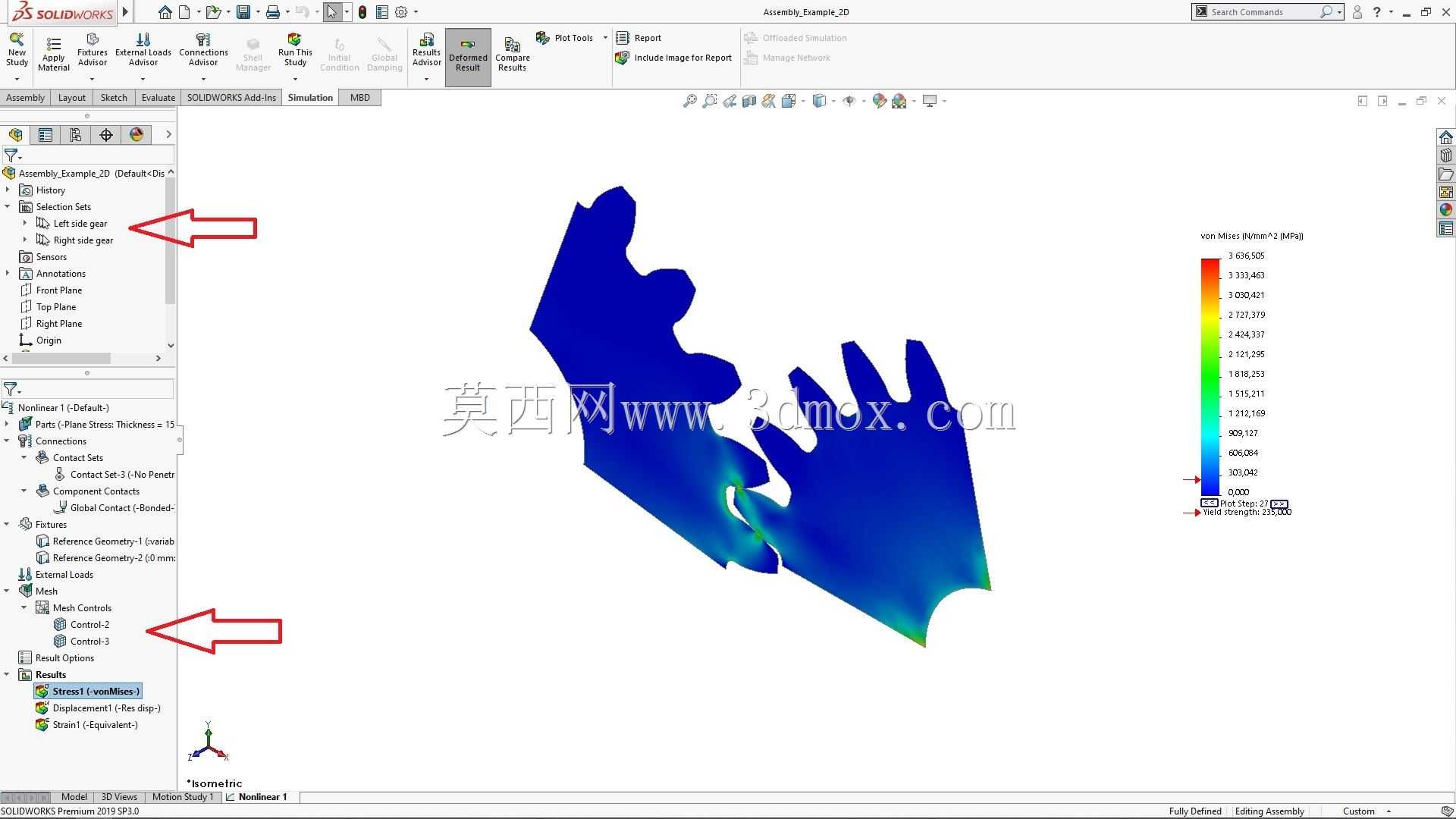
Task: Toggle the Select cursor tool
Action: 332,12
